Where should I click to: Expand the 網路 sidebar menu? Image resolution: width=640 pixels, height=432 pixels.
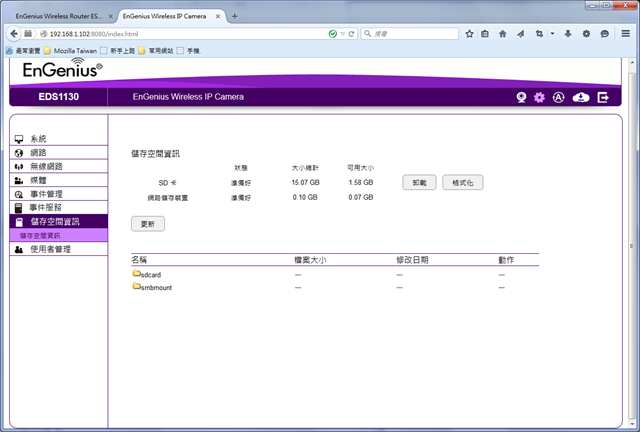tap(38, 153)
